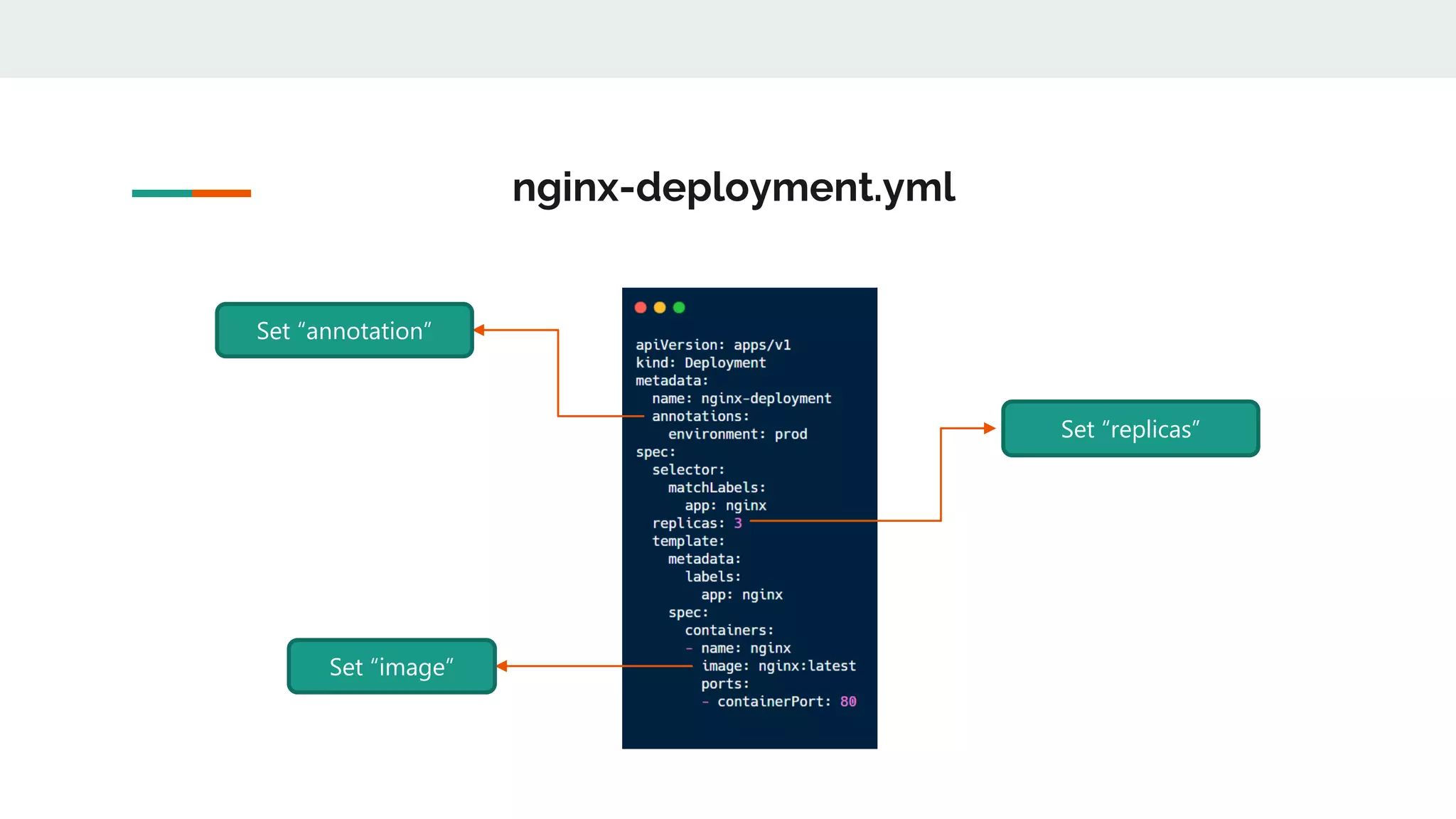Click the "template:" line
This screenshot has height=819, width=1456.
(688, 541)
